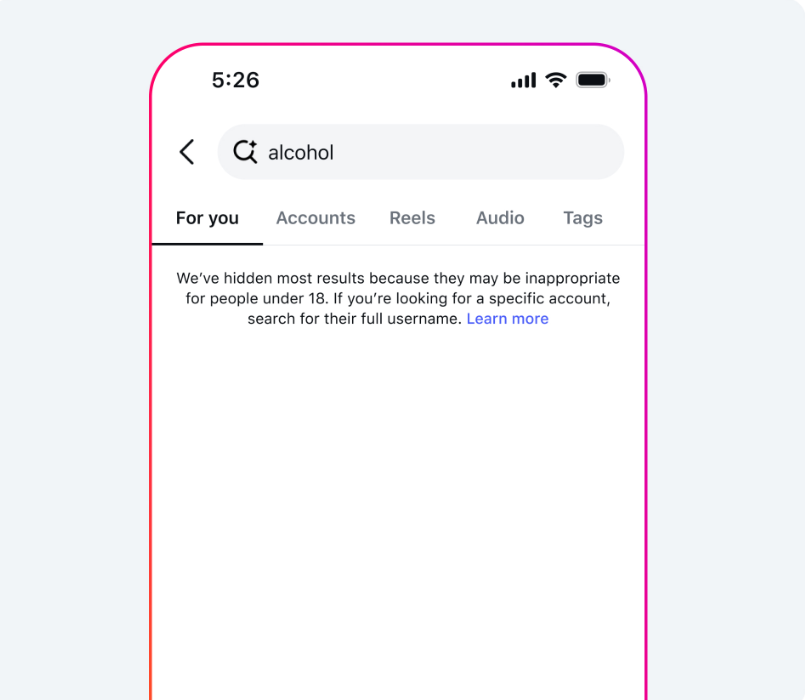Image resolution: width=805 pixels, height=700 pixels.
Task: Click the thin divider line under tabs
Action: click(x=454, y=245)
